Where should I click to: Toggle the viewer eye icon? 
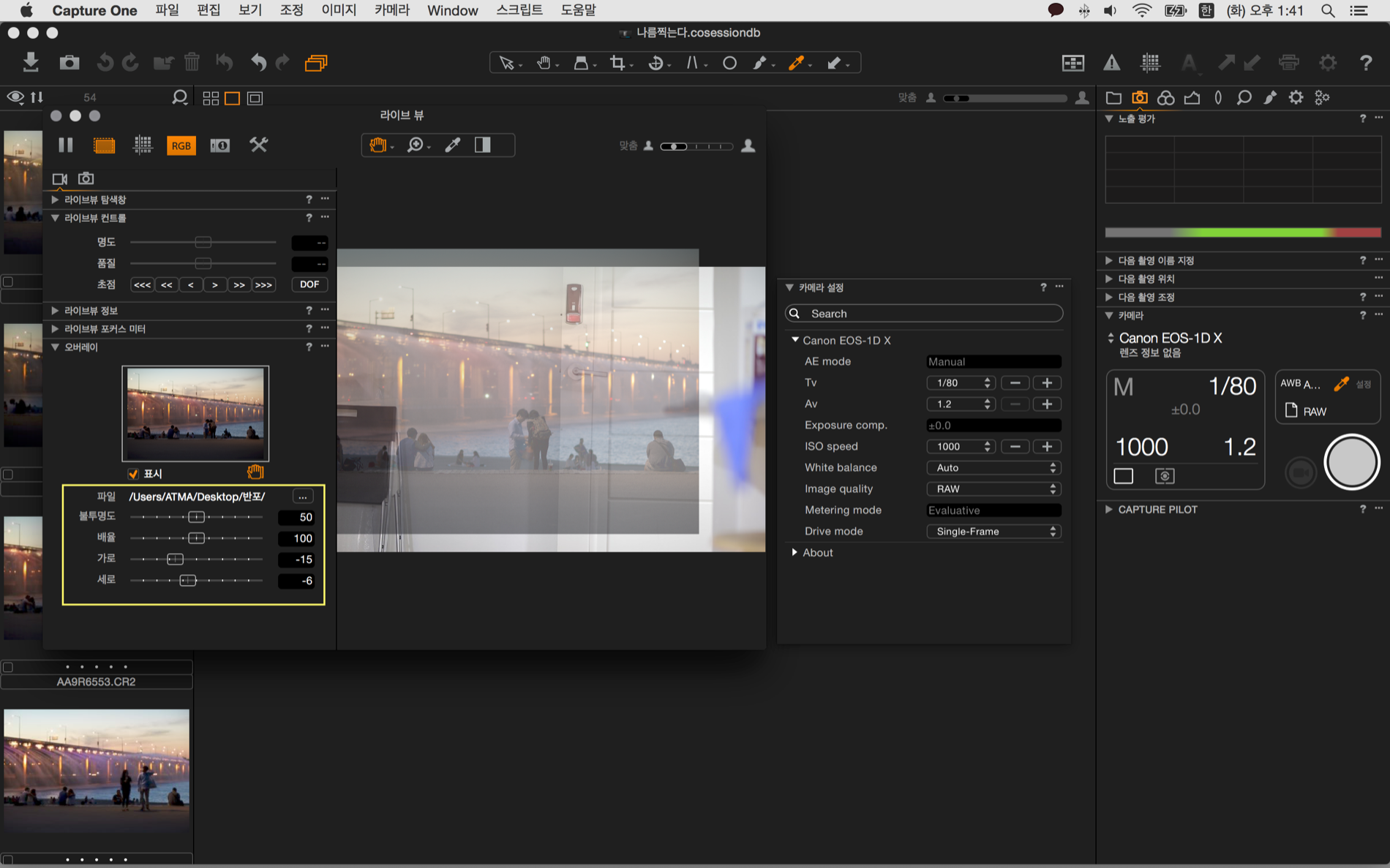click(15, 97)
